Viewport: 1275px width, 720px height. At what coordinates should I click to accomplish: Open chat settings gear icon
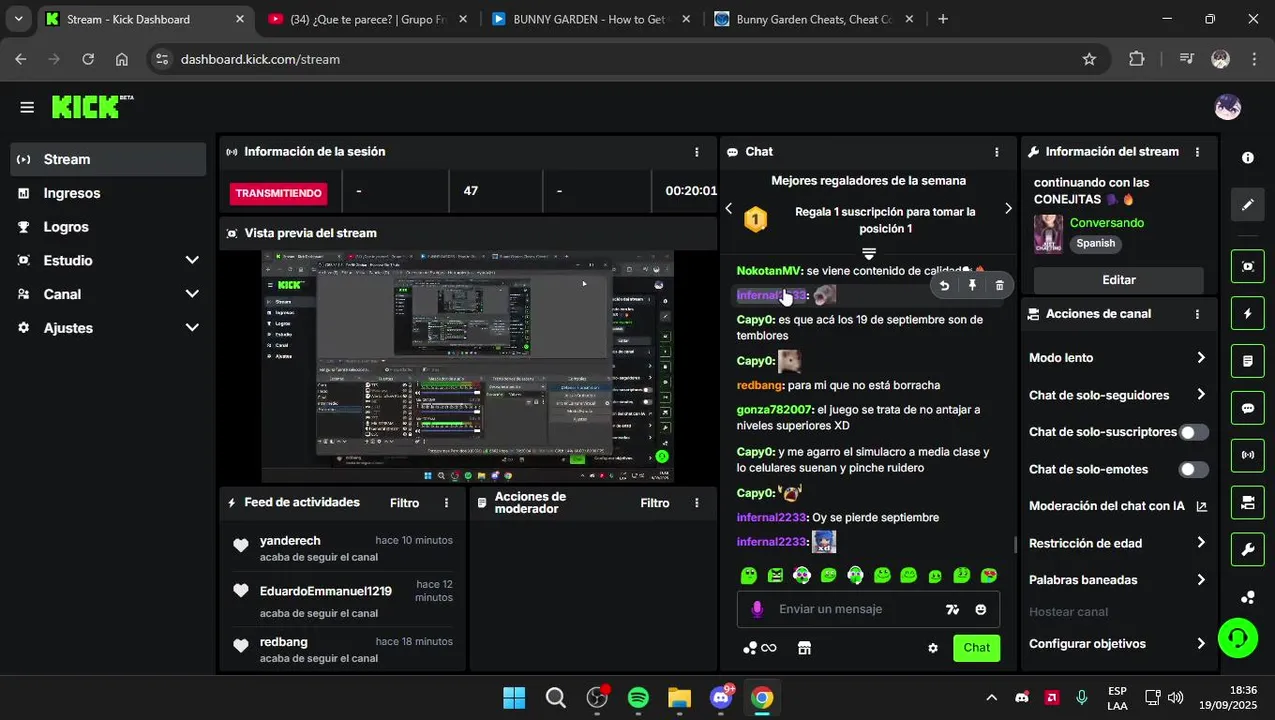933,648
